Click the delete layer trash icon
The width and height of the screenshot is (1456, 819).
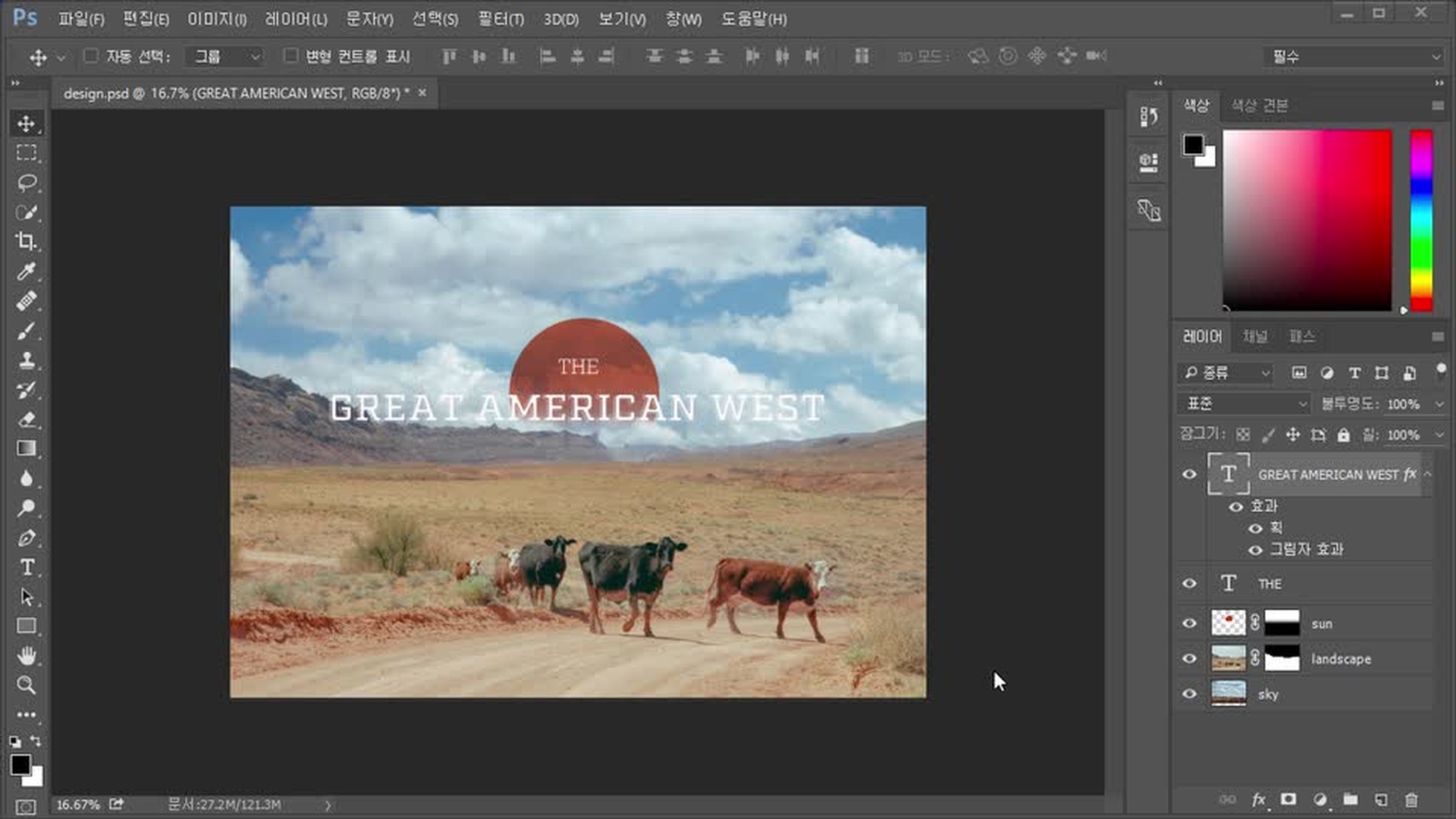[x=1411, y=800]
